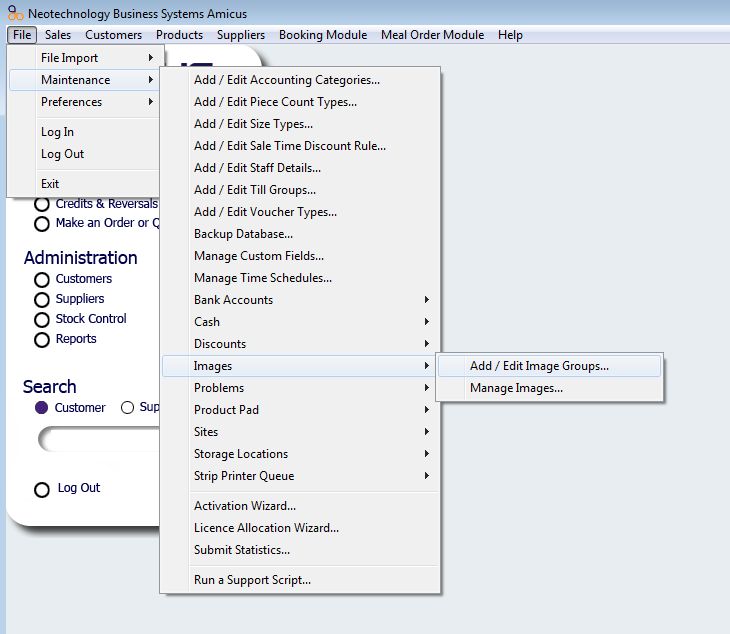Open Customers under Administration

click(84, 279)
